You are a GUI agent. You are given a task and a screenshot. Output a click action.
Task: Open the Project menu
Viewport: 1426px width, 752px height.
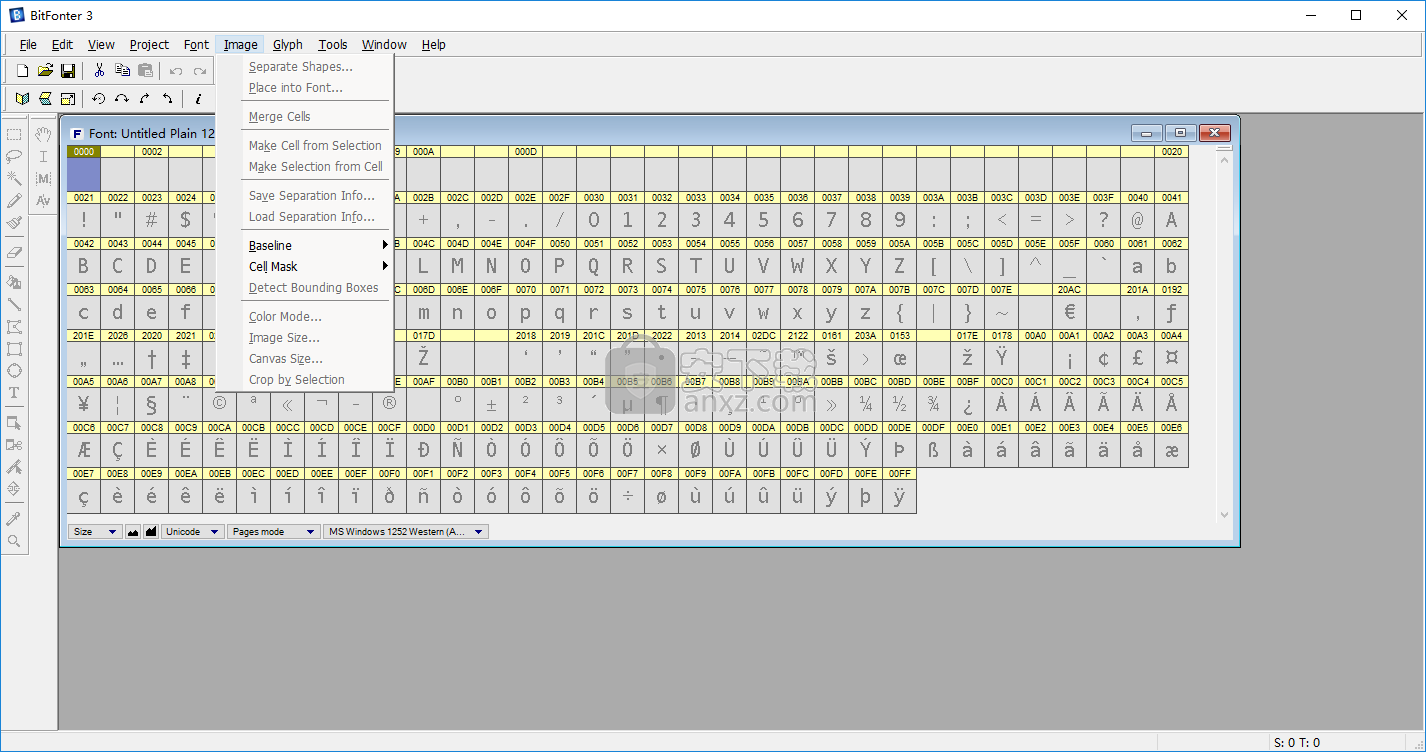[149, 45]
